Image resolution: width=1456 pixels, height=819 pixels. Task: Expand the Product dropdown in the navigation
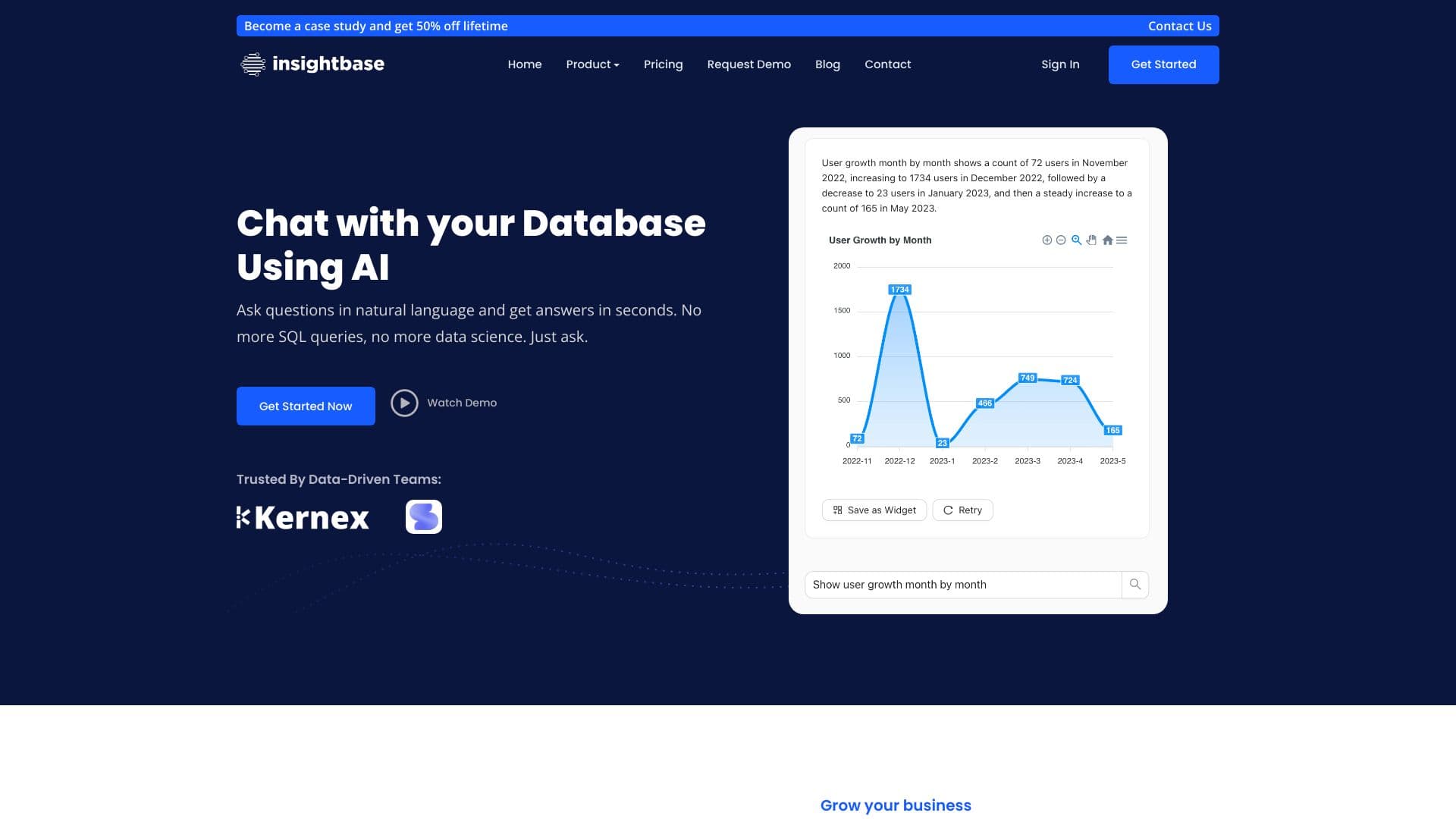[x=592, y=64]
